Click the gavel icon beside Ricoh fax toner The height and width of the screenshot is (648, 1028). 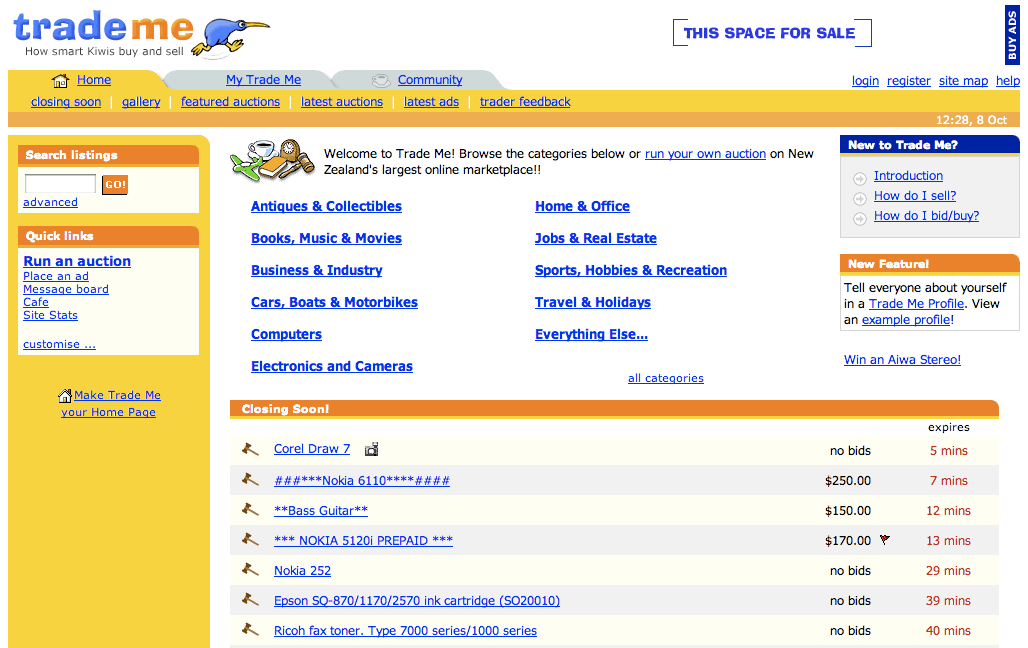tap(250, 630)
